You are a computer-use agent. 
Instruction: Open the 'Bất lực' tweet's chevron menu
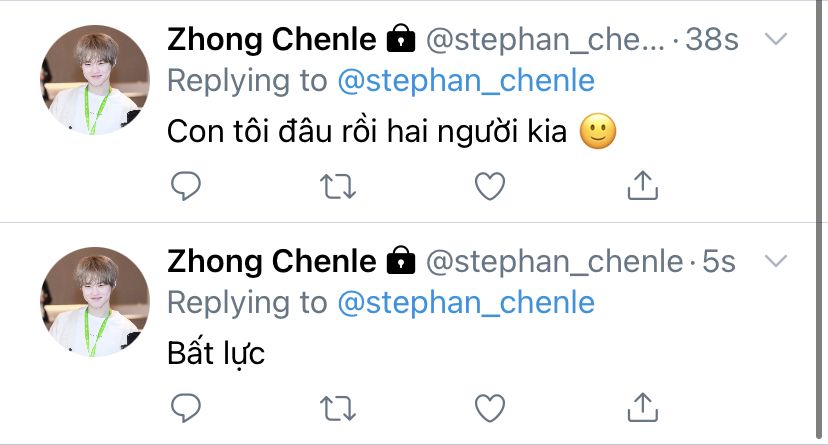pos(778,262)
